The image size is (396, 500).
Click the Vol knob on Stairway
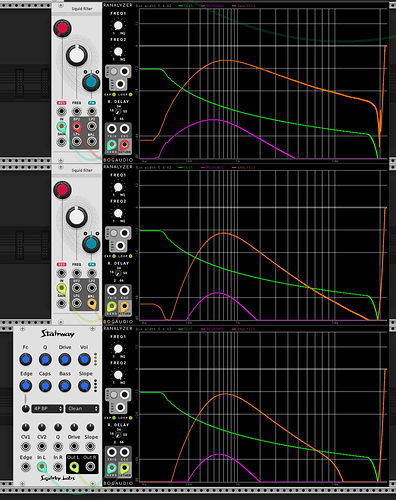(x=84, y=359)
